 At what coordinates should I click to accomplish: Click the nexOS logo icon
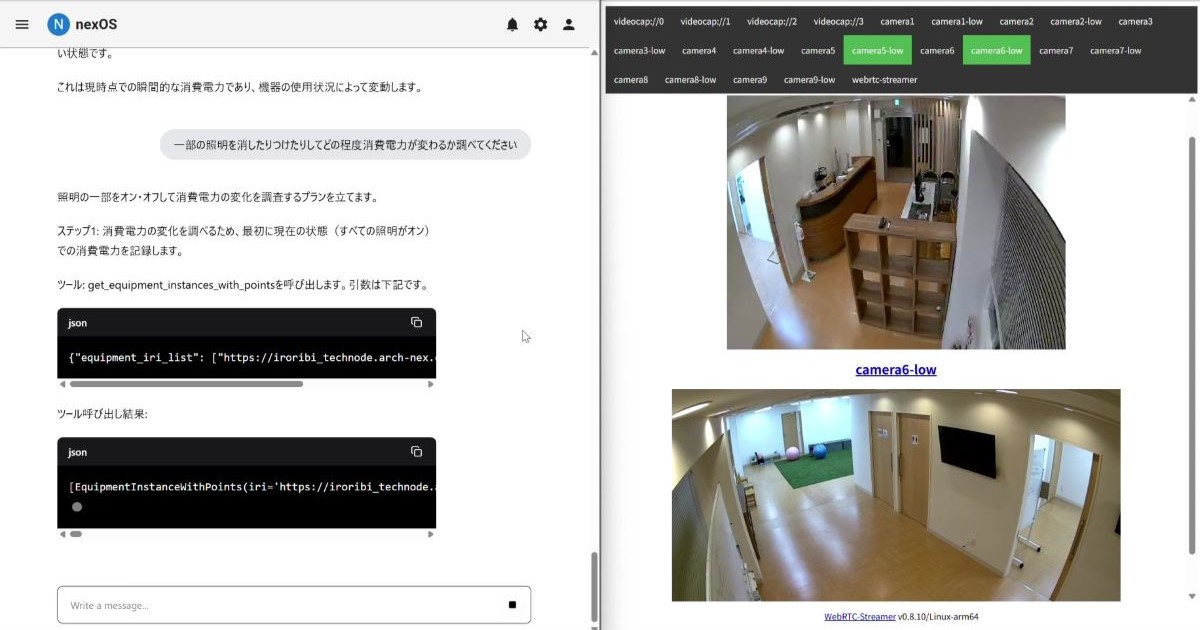pos(59,24)
